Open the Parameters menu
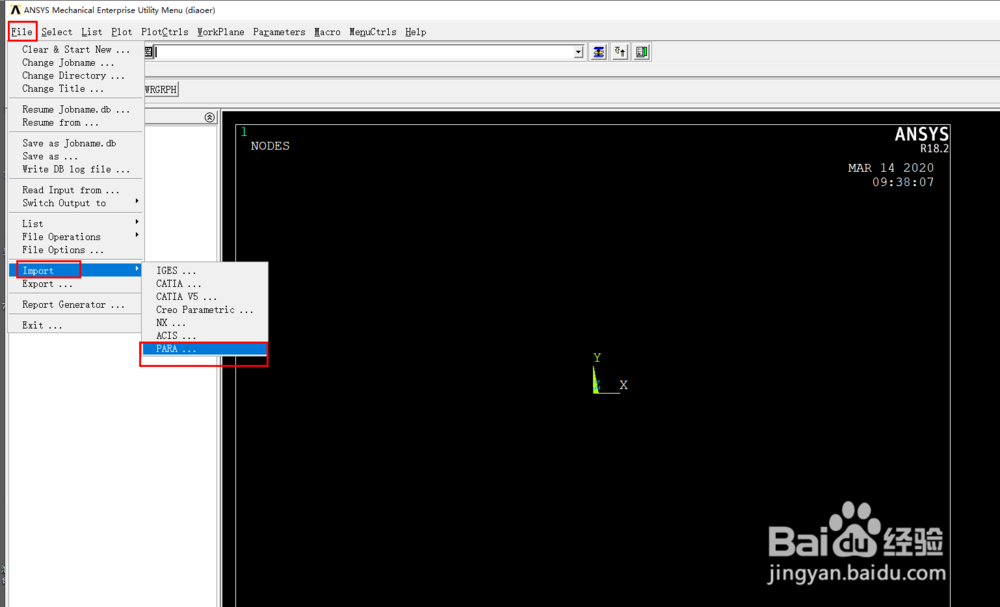The width and height of the screenshot is (1000, 607). [279, 32]
